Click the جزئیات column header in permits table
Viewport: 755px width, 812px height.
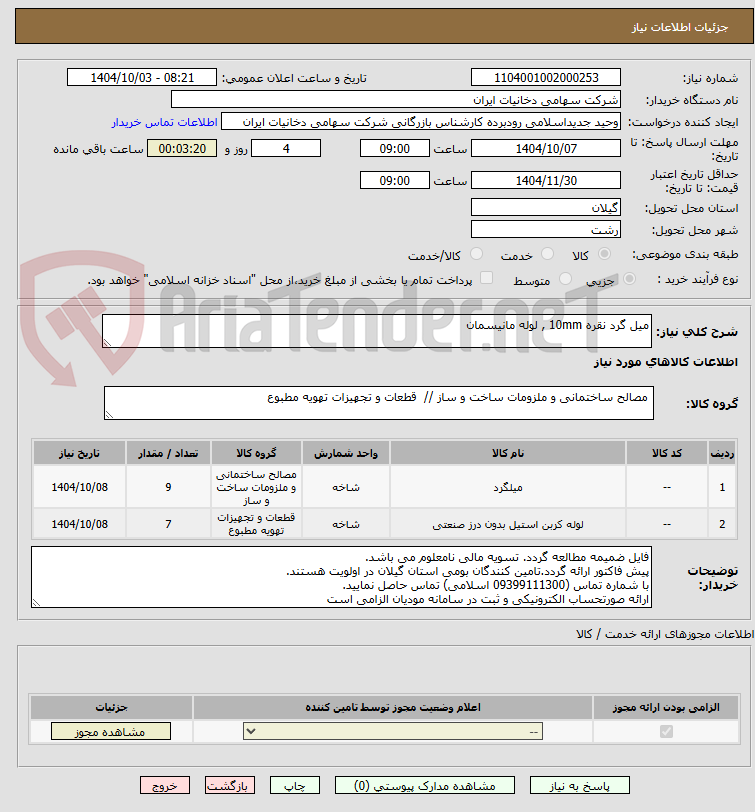tap(111, 707)
